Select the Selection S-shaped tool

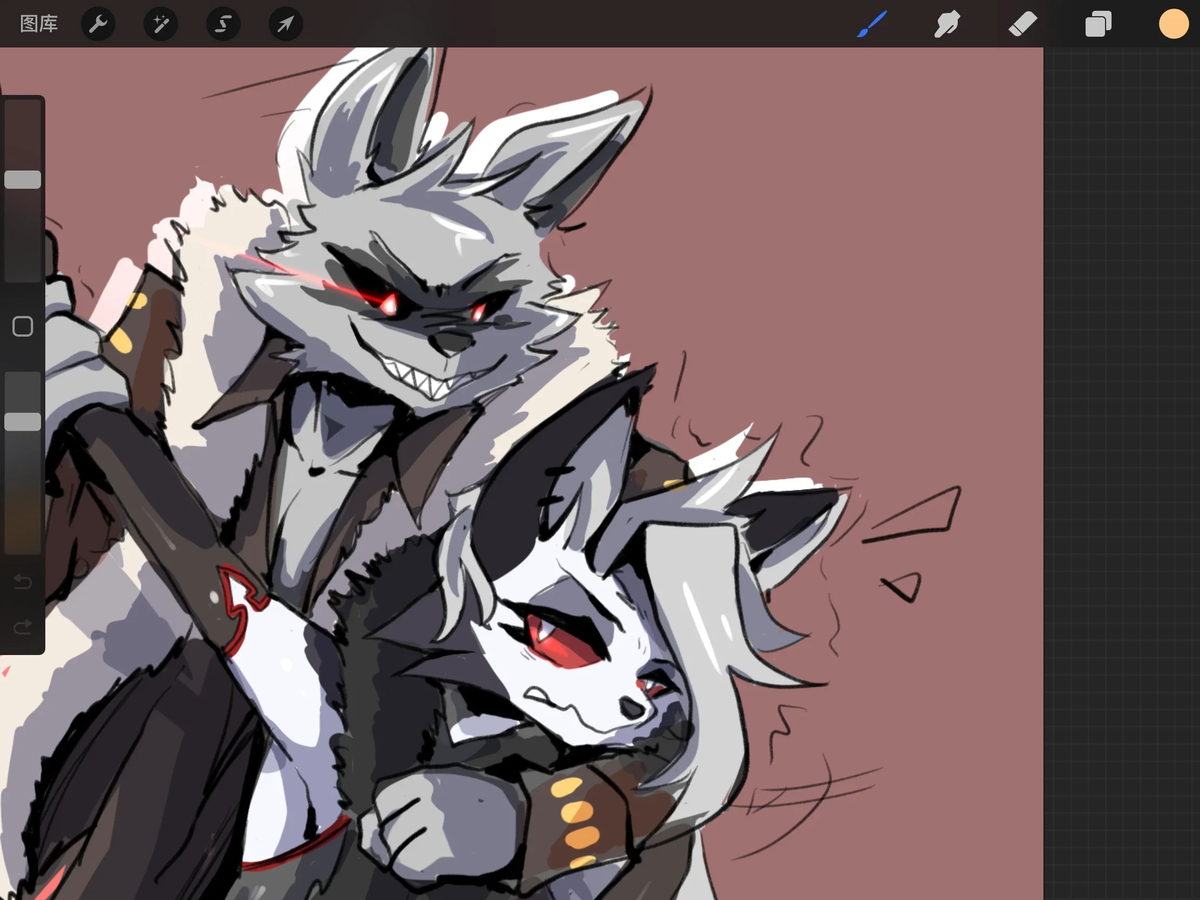click(x=223, y=24)
